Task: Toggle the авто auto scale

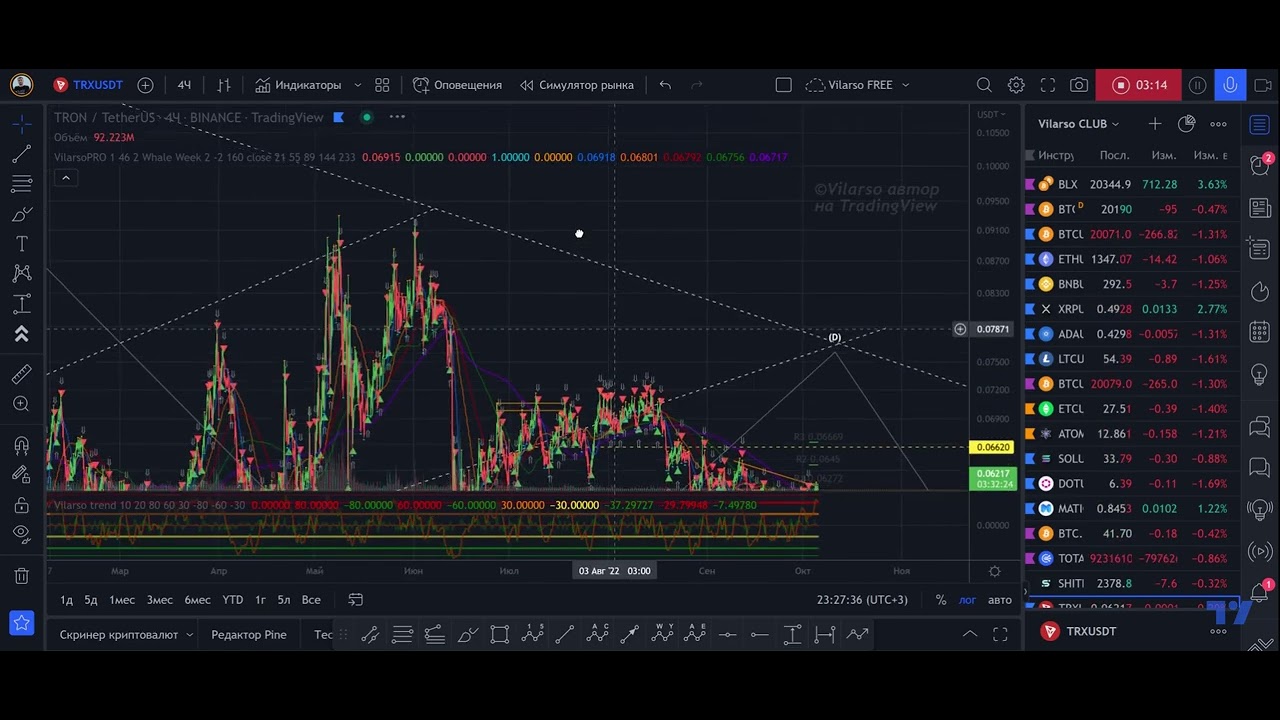Action: tap(1000, 600)
